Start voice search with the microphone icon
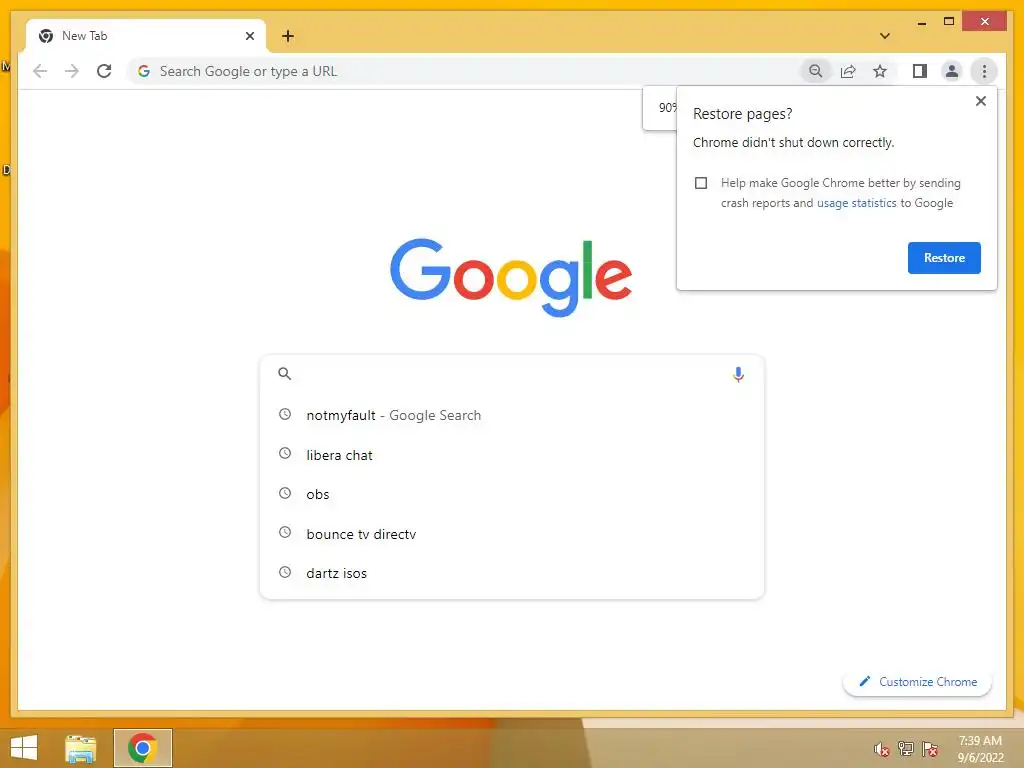 (738, 374)
